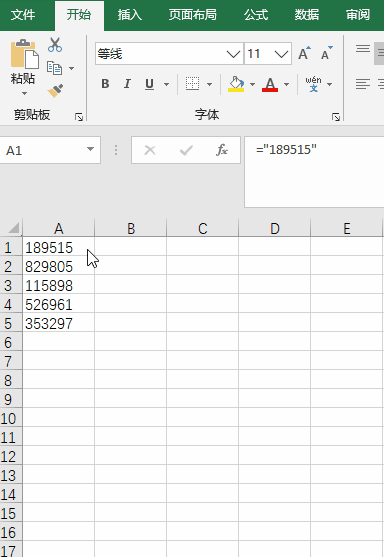Click the Name Box showing A1
Screen dimensions: 384x557
[x=50, y=150]
